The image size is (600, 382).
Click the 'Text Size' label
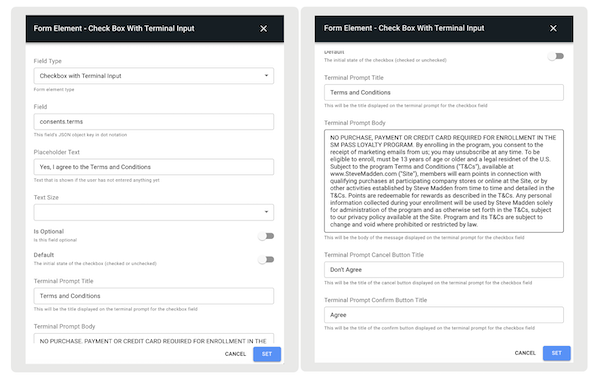click(x=46, y=198)
